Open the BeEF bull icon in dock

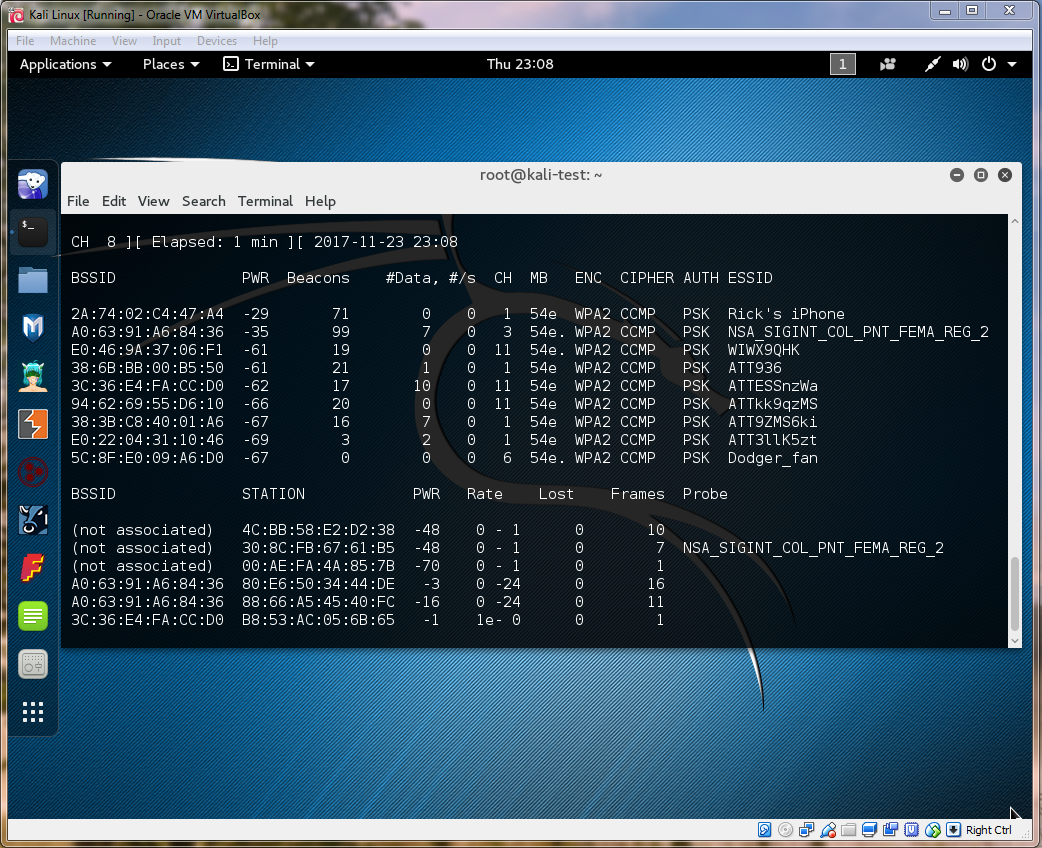point(33,520)
